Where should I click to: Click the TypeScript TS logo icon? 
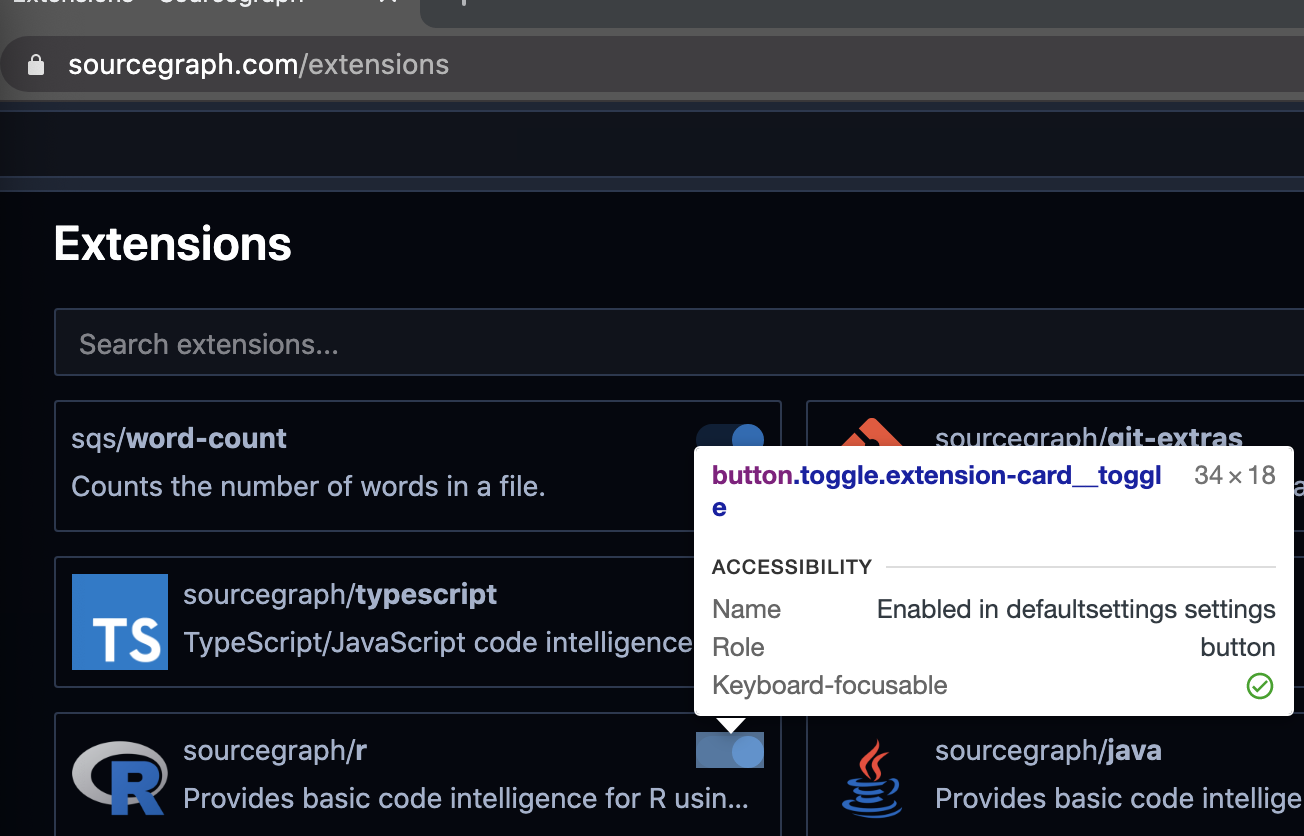coord(120,621)
